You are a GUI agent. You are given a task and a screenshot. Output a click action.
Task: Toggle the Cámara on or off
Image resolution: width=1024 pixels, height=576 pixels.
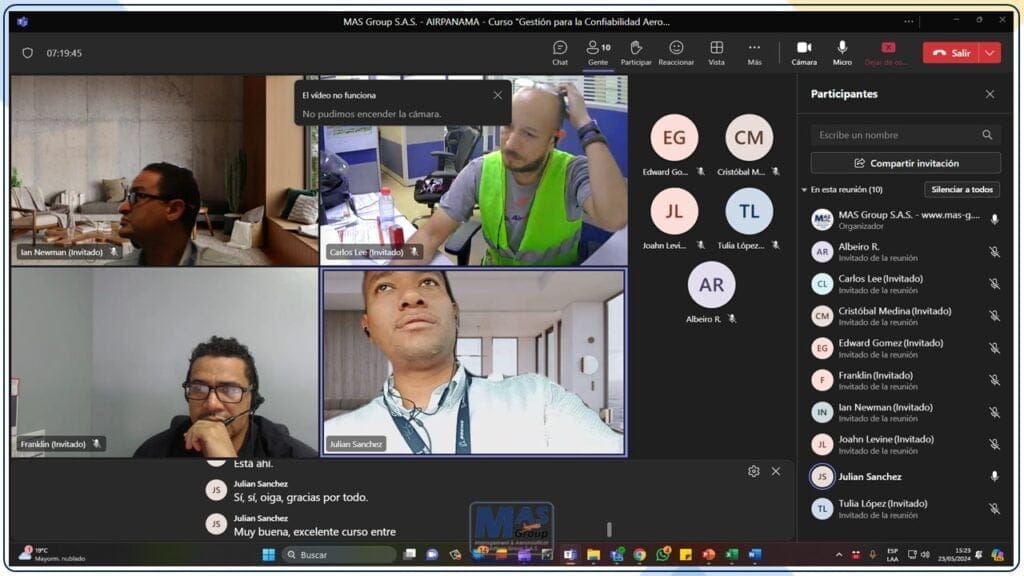tap(803, 48)
